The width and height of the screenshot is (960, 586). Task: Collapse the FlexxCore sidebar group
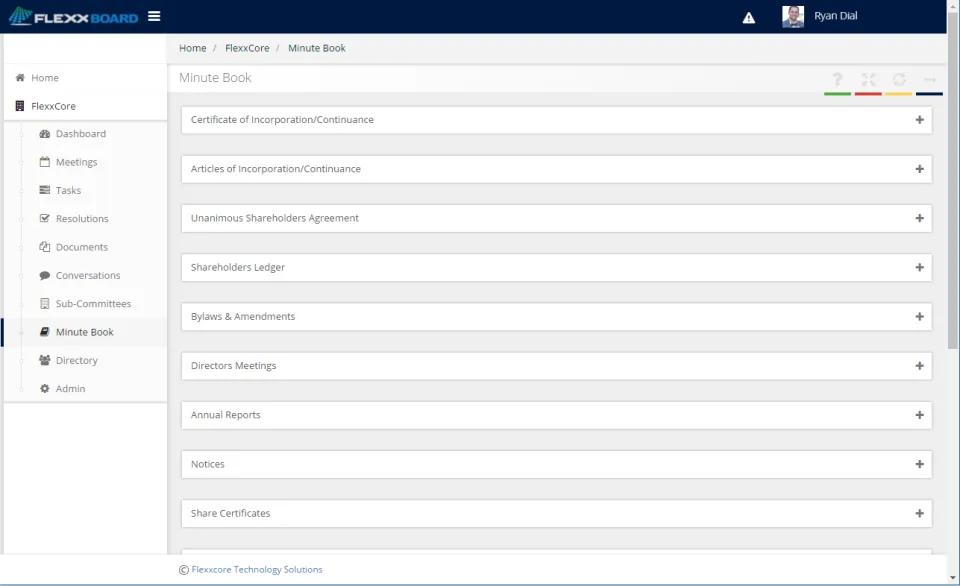point(53,106)
